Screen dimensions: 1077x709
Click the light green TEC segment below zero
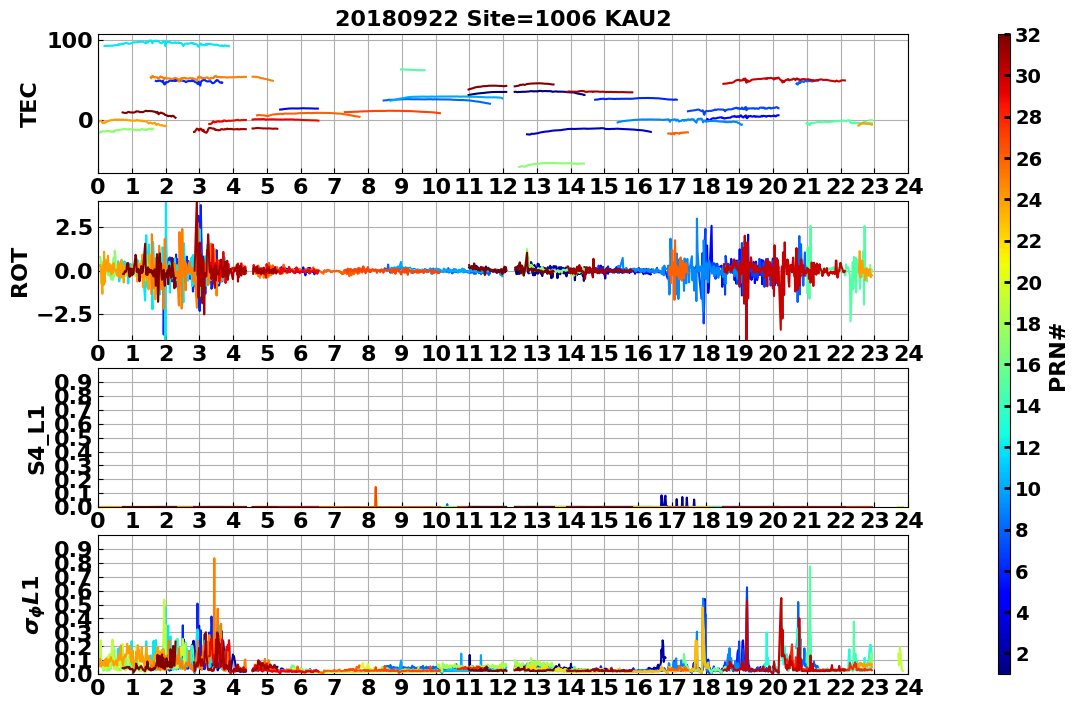click(552, 164)
